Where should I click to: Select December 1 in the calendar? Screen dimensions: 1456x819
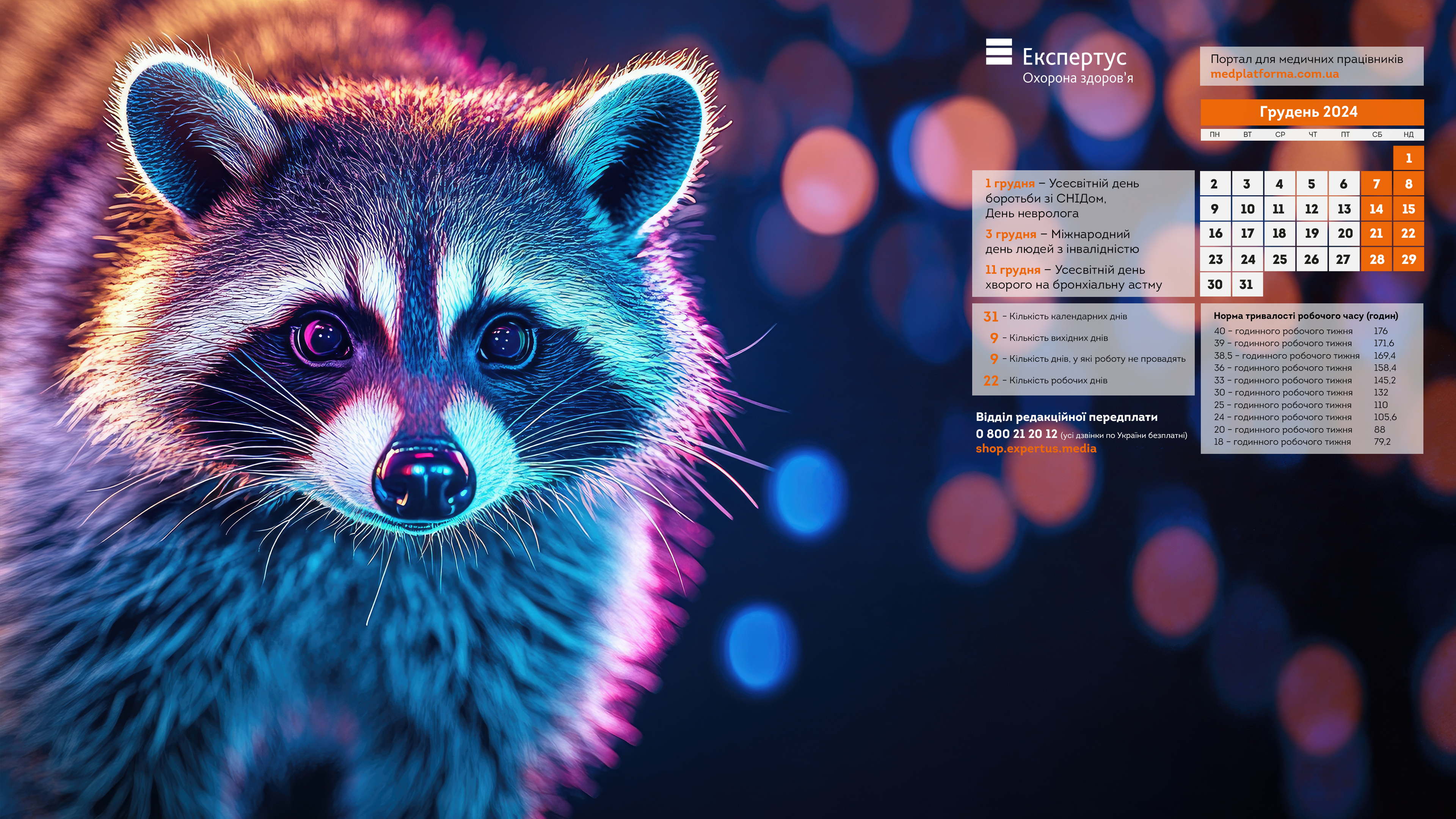[1408, 158]
